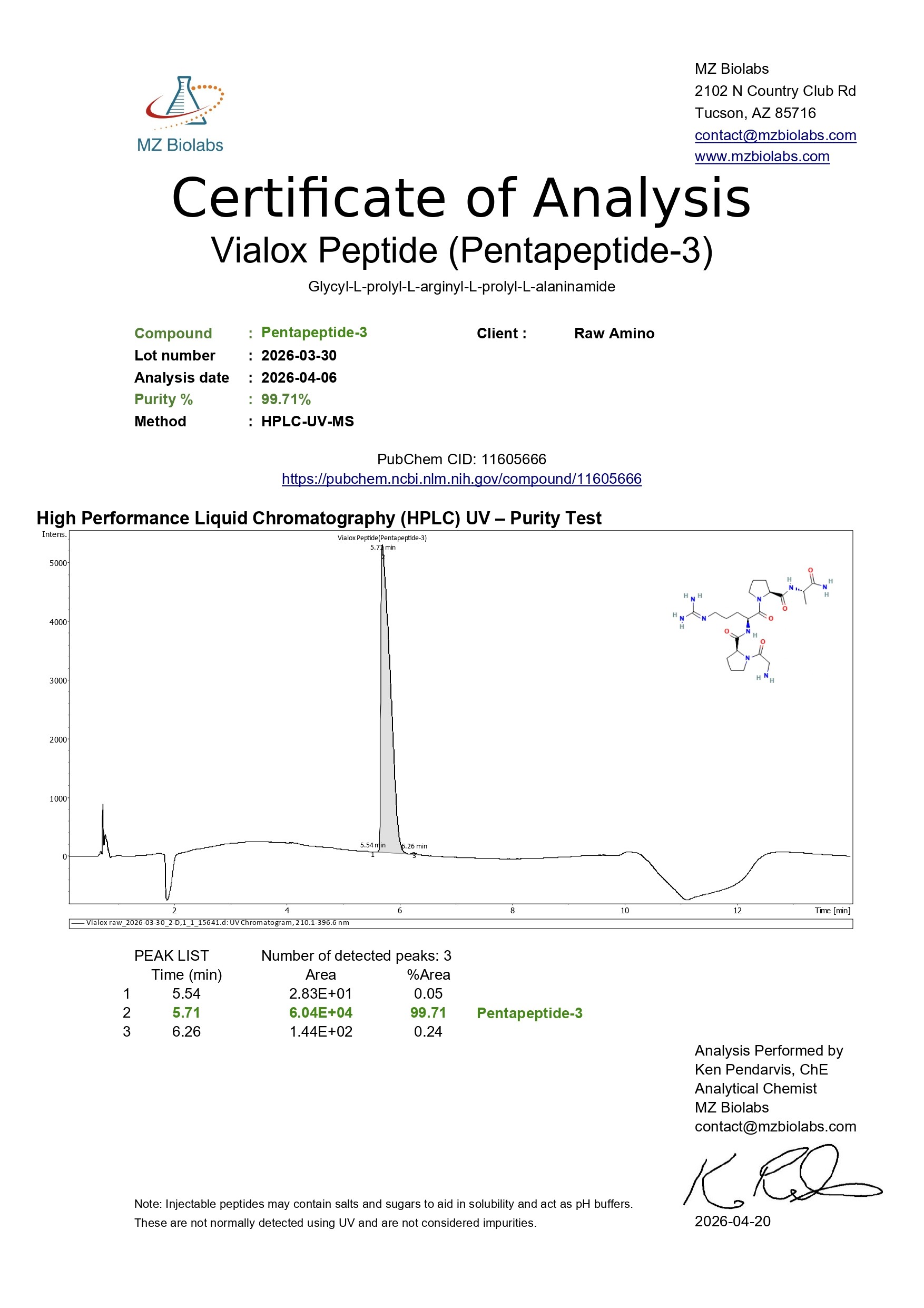Click the 0.05 %Area cell
The height and width of the screenshot is (1308, 924).
428,993
